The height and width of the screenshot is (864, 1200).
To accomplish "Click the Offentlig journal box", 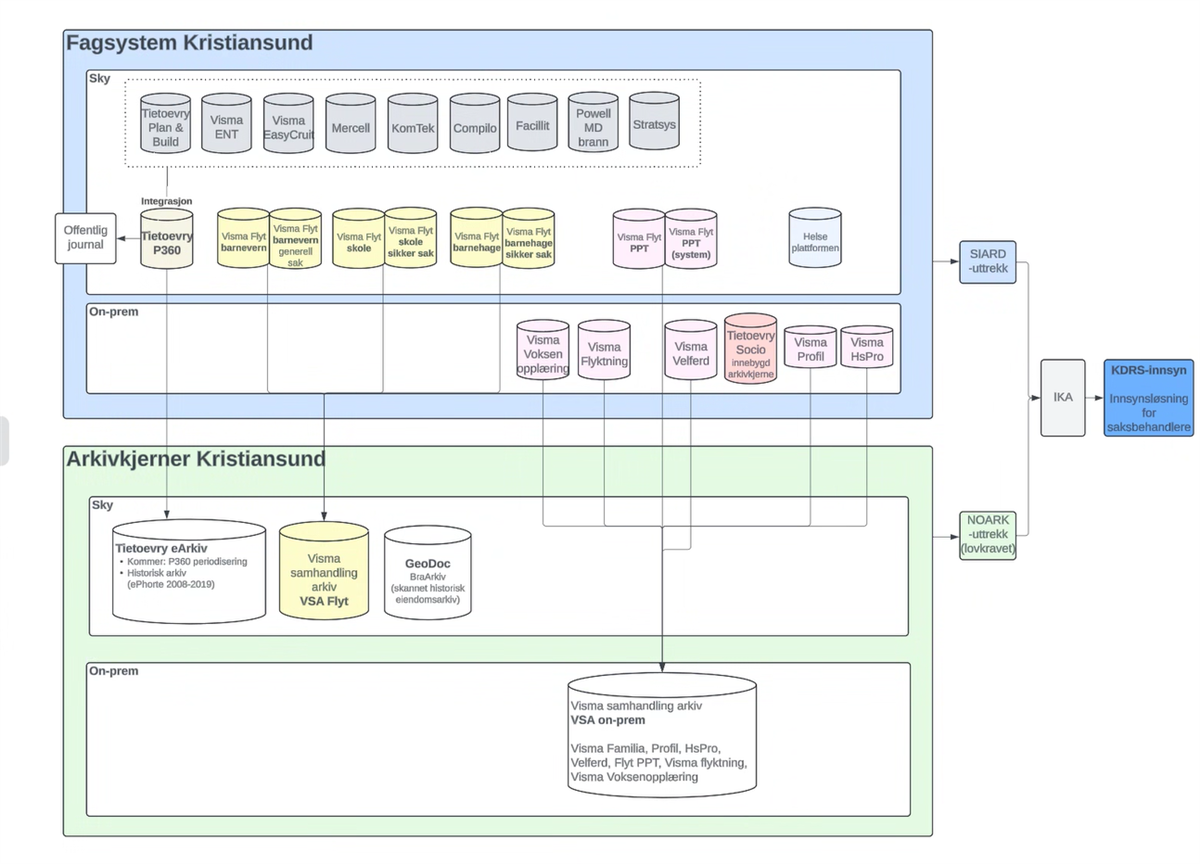I will pos(85,238).
